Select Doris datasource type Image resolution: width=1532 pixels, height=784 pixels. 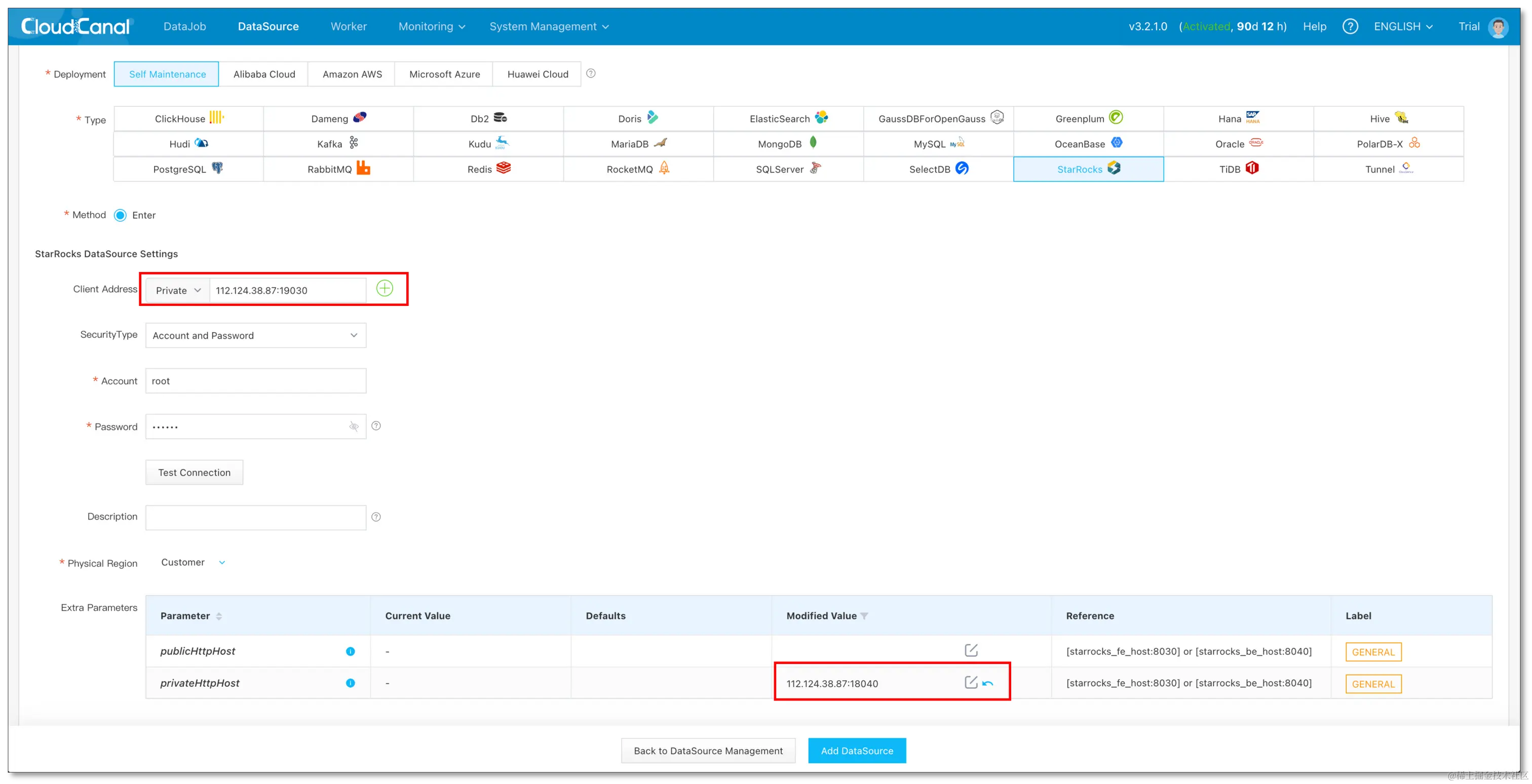pos(638,119)
